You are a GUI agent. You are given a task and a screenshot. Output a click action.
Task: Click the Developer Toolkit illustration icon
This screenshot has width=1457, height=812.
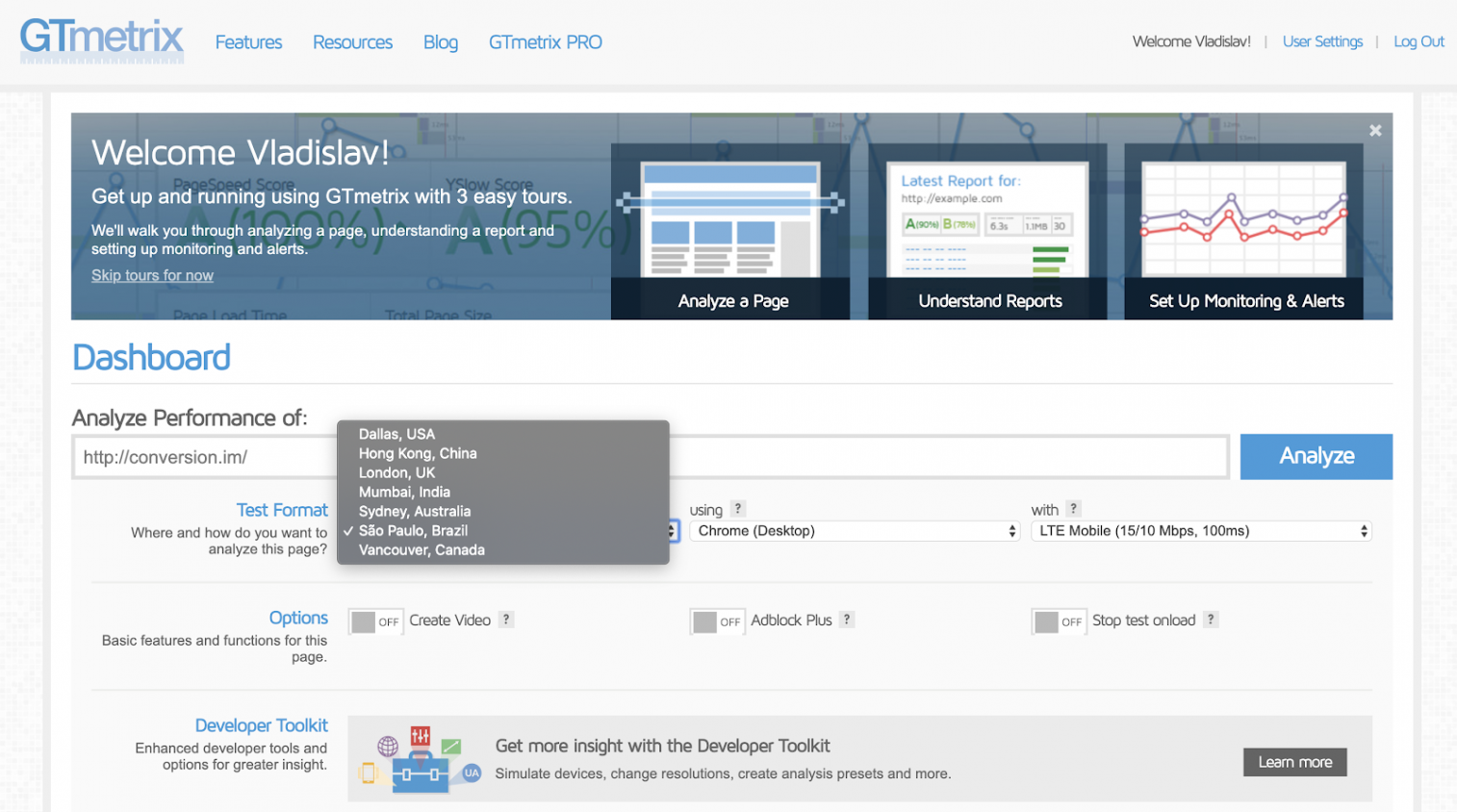(x=421, y=759)
